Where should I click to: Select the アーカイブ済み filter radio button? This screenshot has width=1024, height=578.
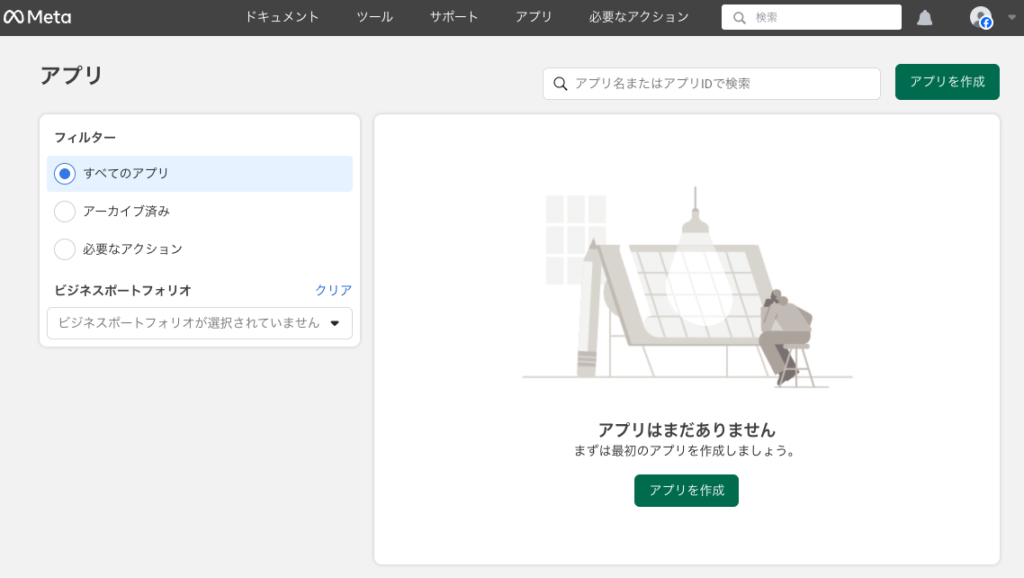pos(65,211)
